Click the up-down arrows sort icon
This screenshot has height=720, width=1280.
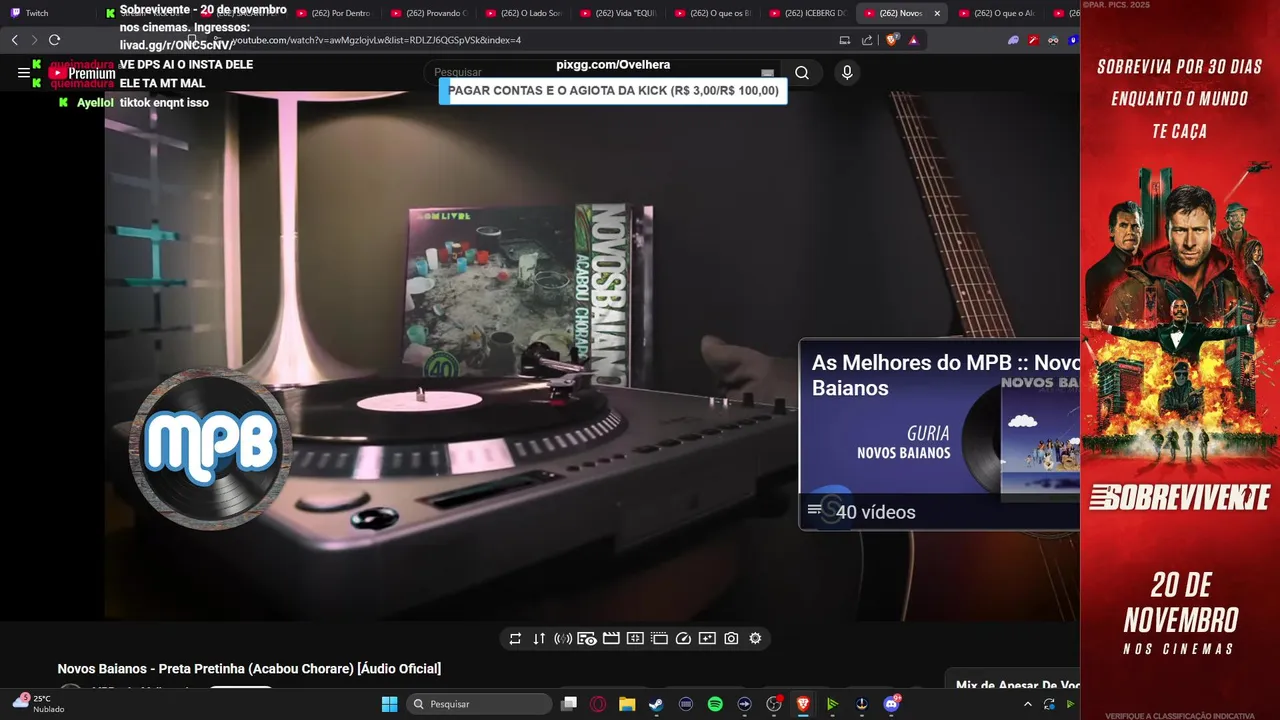539,639
